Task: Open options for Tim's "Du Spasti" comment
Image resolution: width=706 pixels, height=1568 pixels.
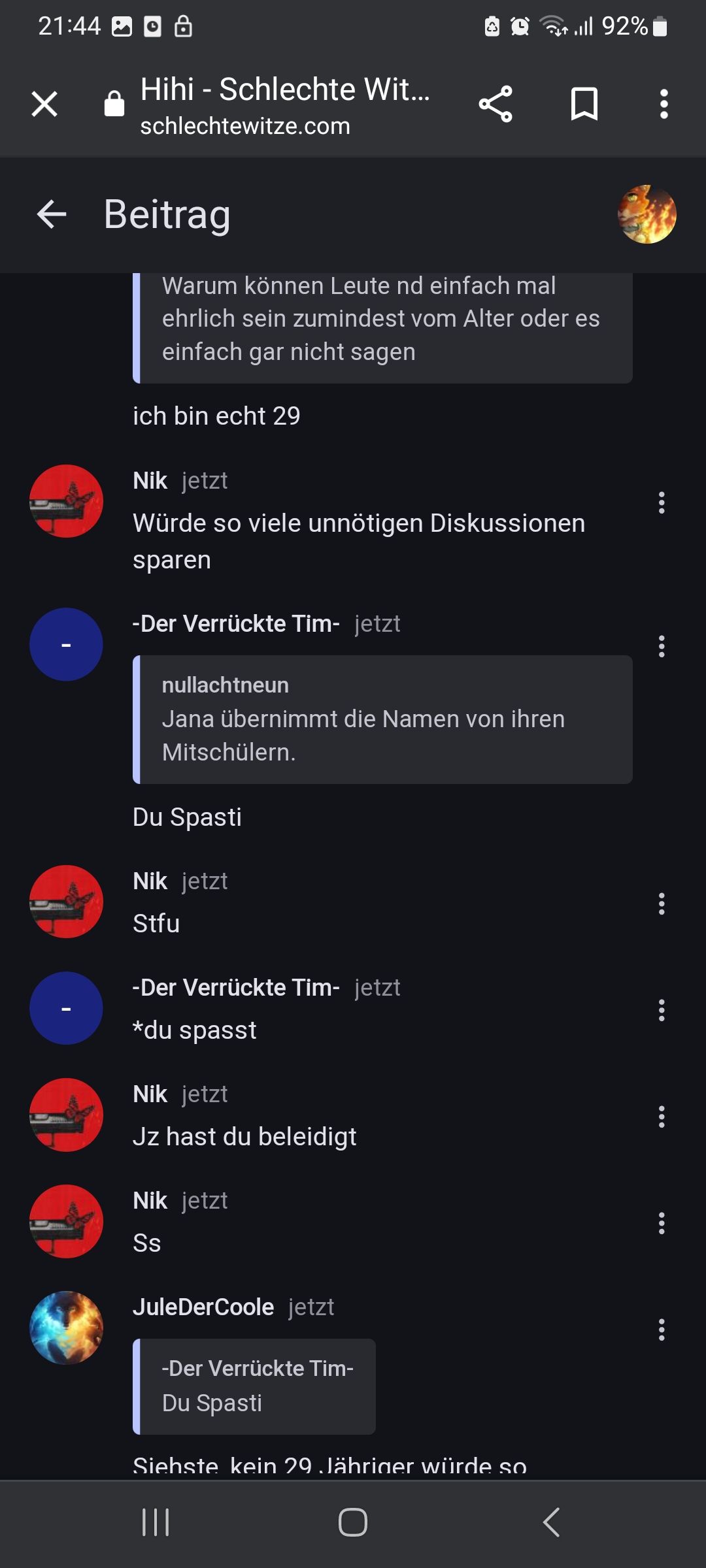Action: (x=662, y=646)
